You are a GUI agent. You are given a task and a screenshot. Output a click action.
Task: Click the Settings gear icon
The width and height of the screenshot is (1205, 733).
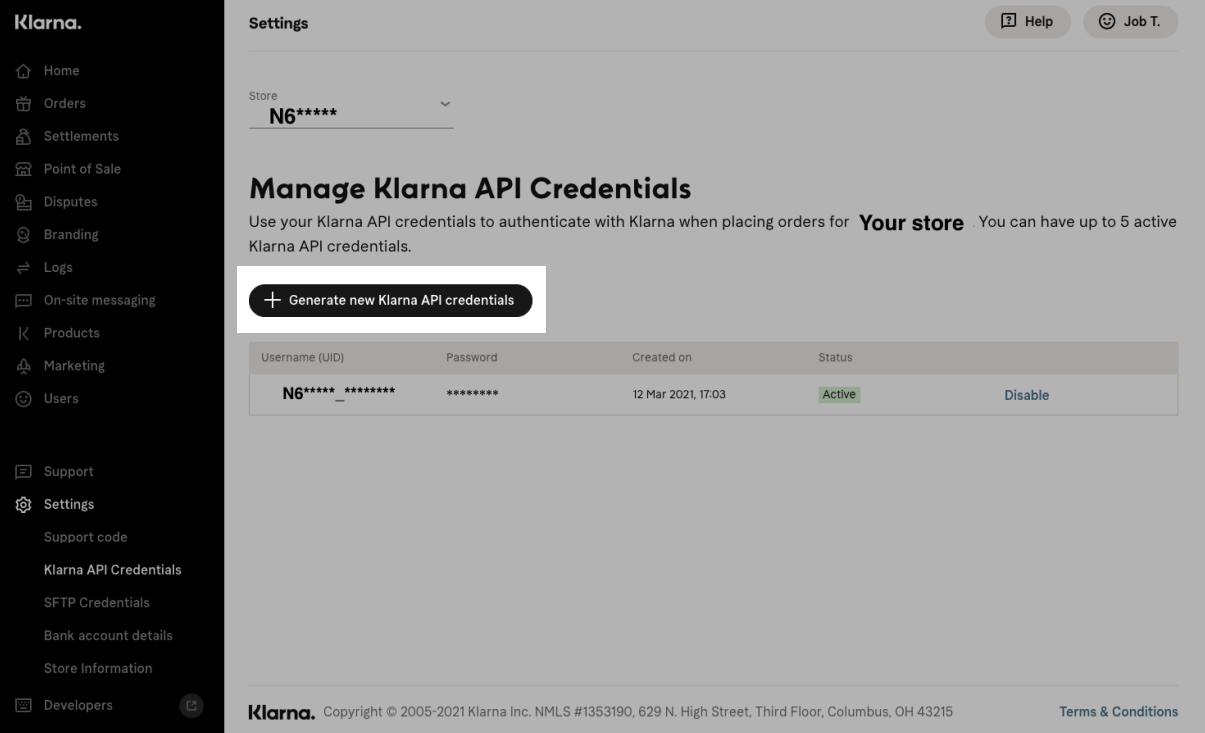23,505
